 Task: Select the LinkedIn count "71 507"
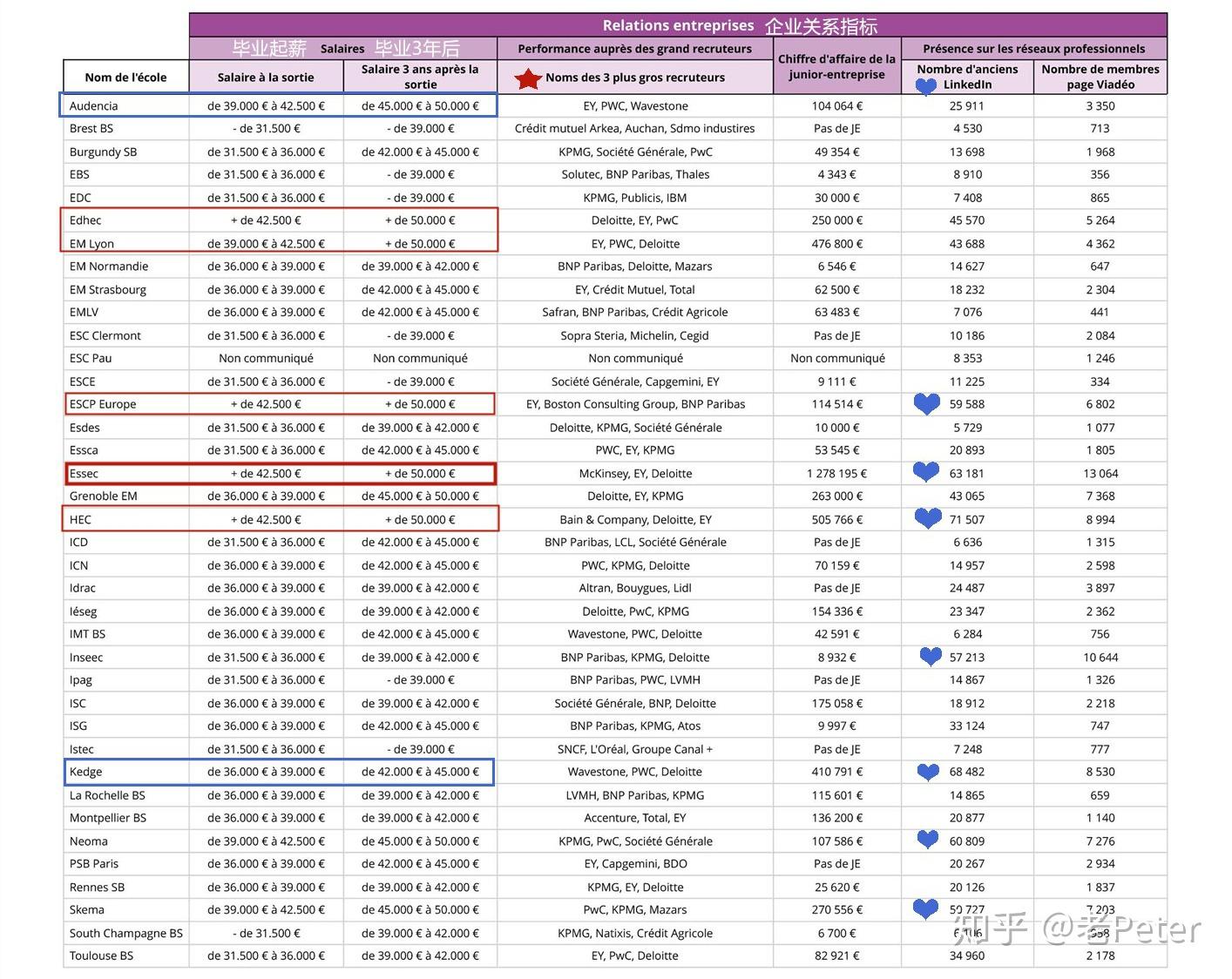(967, 520)
